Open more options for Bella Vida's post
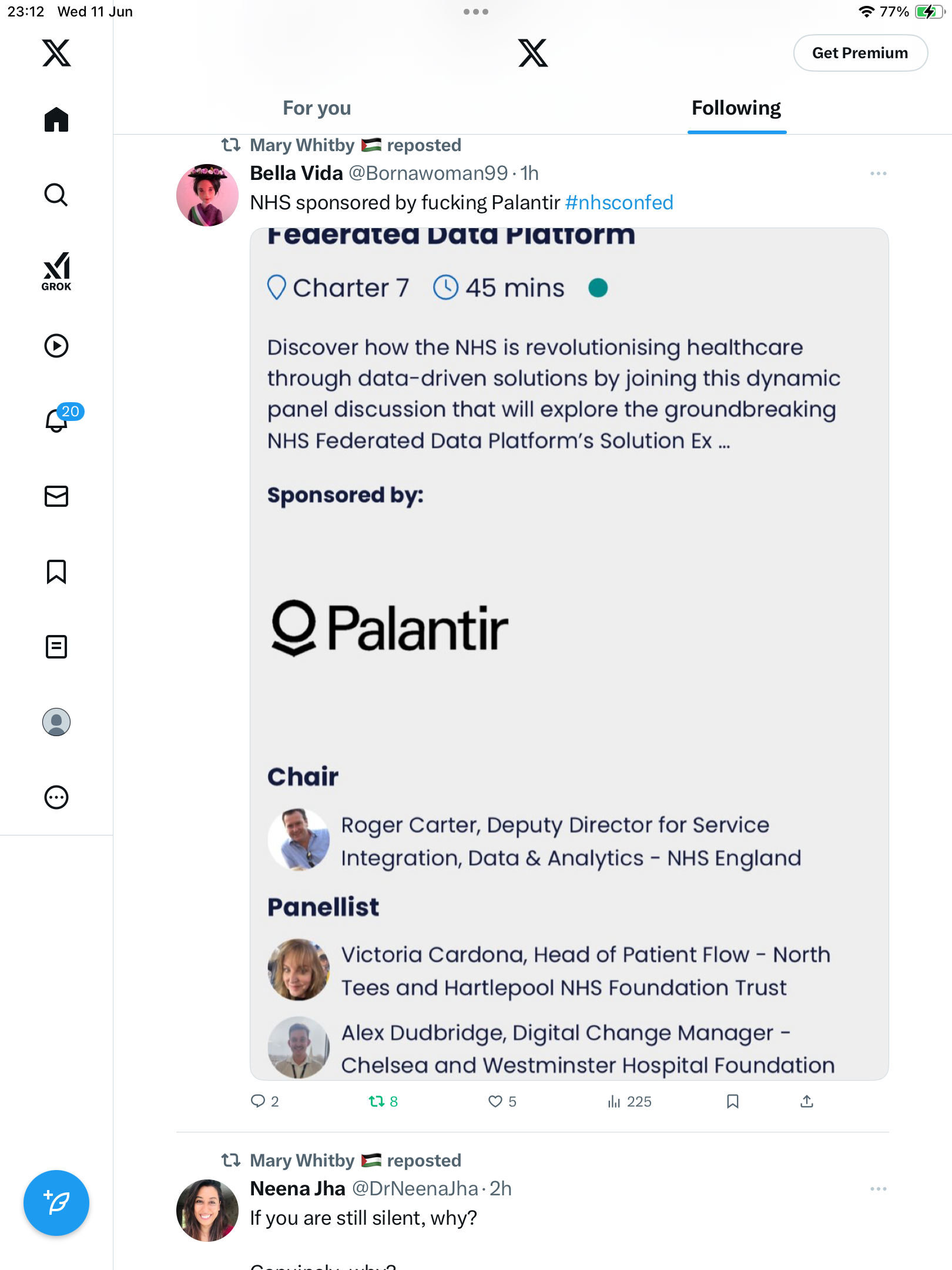 coord(879,173)
